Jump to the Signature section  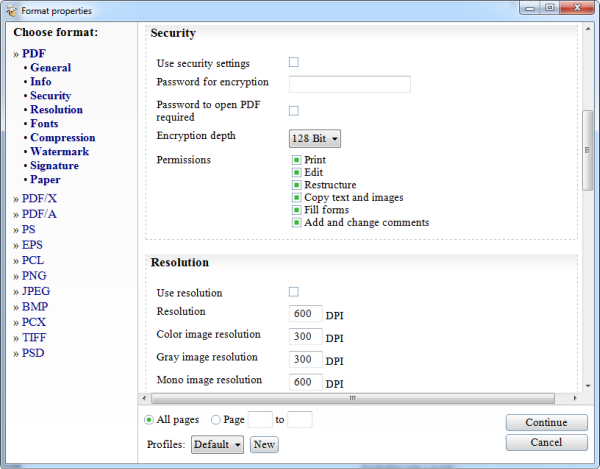tap(54, 166)
